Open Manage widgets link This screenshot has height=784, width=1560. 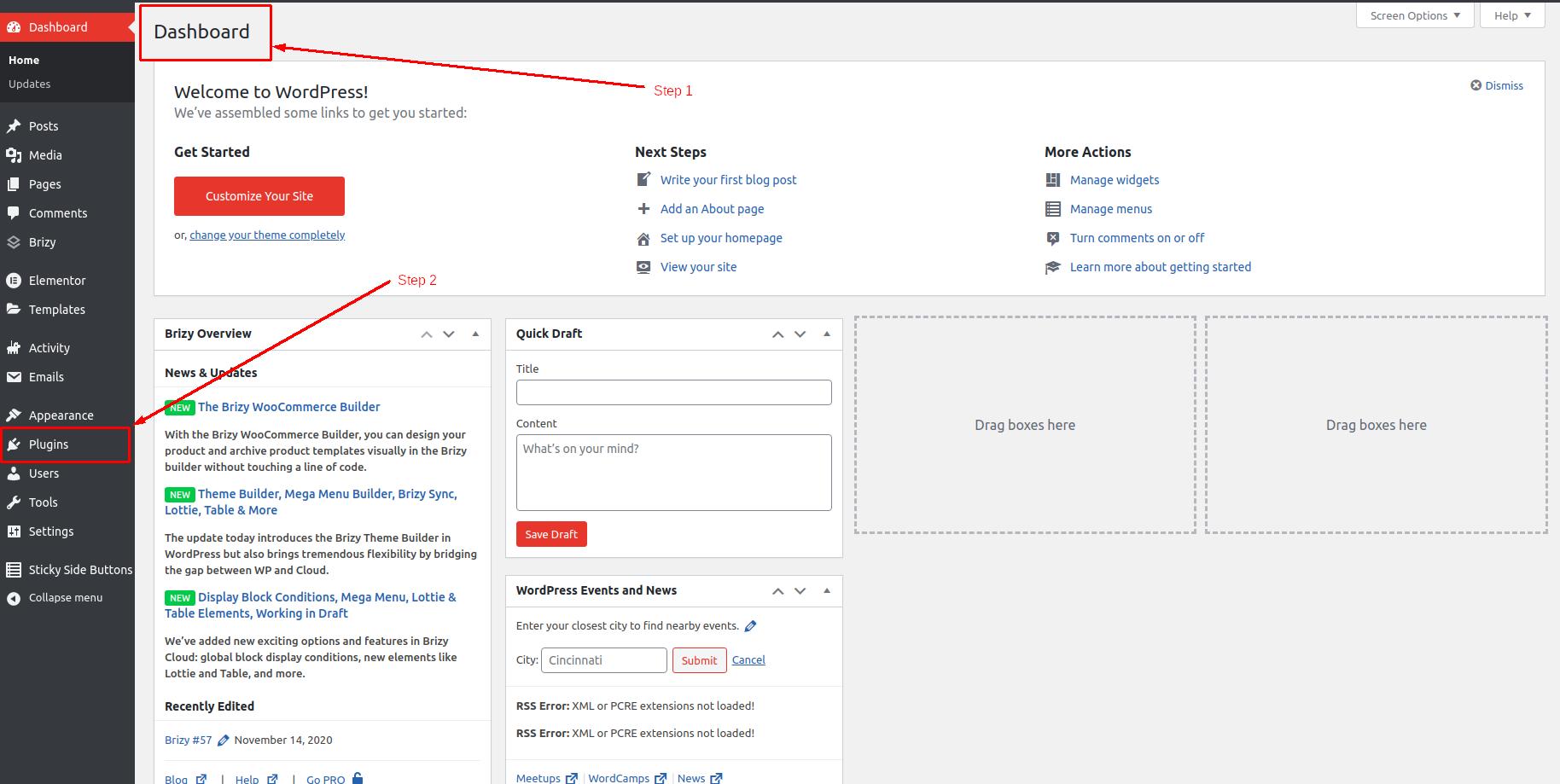[x=1115, y=180]
